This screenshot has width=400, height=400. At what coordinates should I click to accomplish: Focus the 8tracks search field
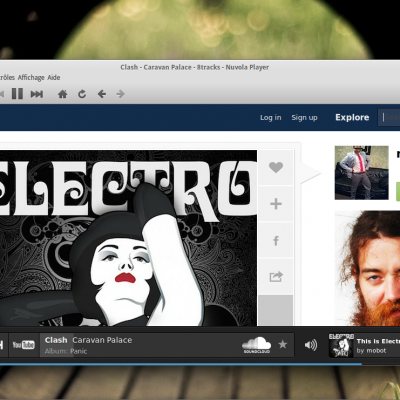coord(389,117)
